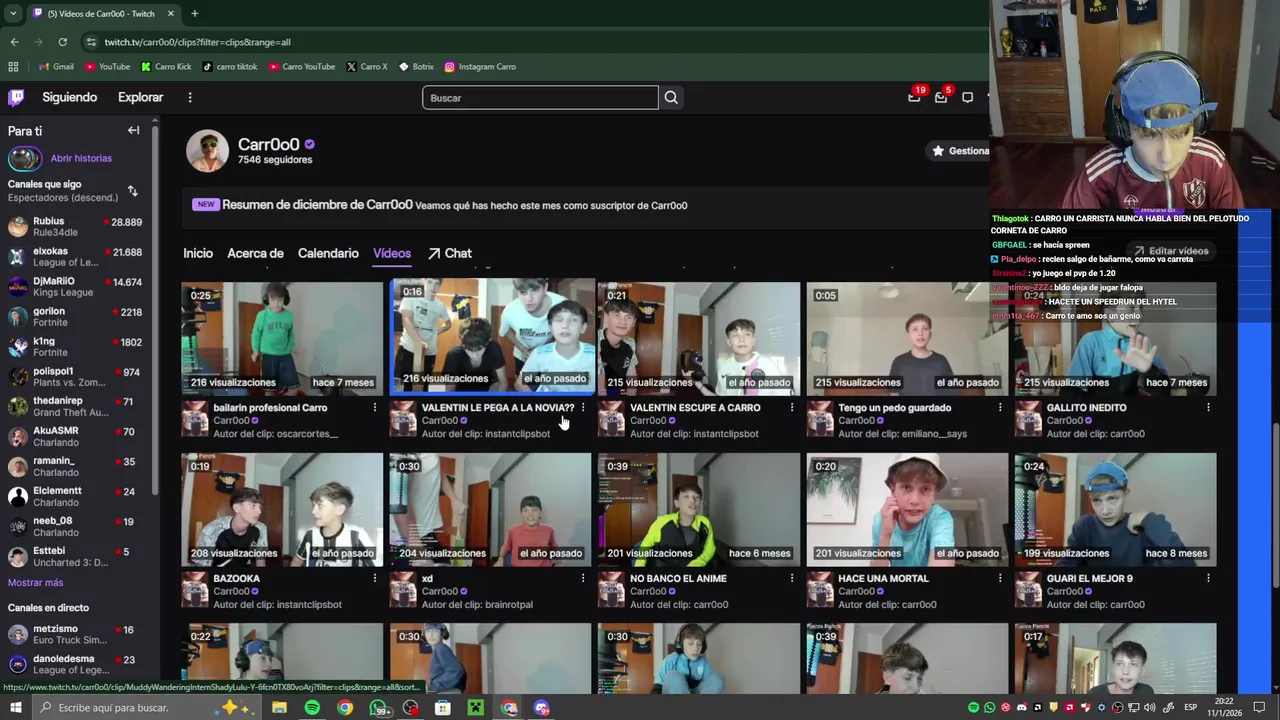Viewport: 1280px width, 720px height.
Task: Open the Chat pop-out tab
Action: (450, 254)
